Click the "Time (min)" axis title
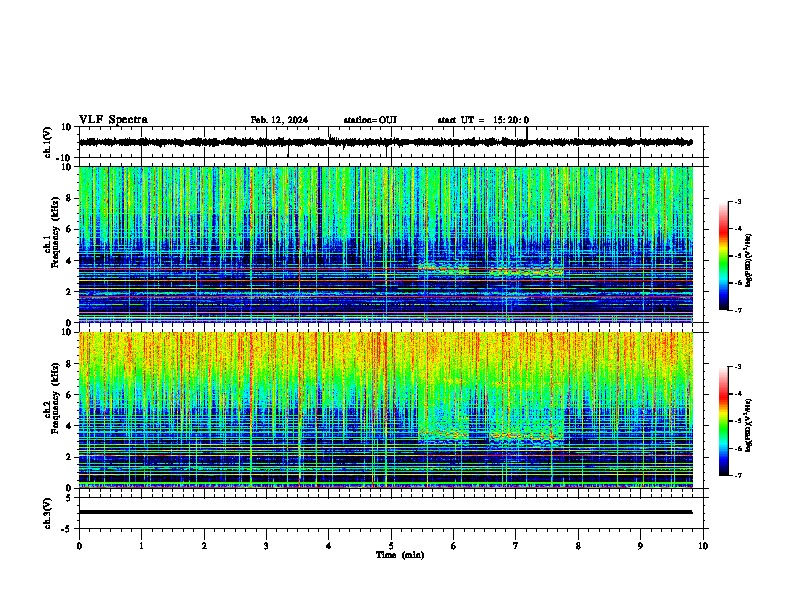The image size is (792, 612). pyautogui.click(x=400, y=555)
